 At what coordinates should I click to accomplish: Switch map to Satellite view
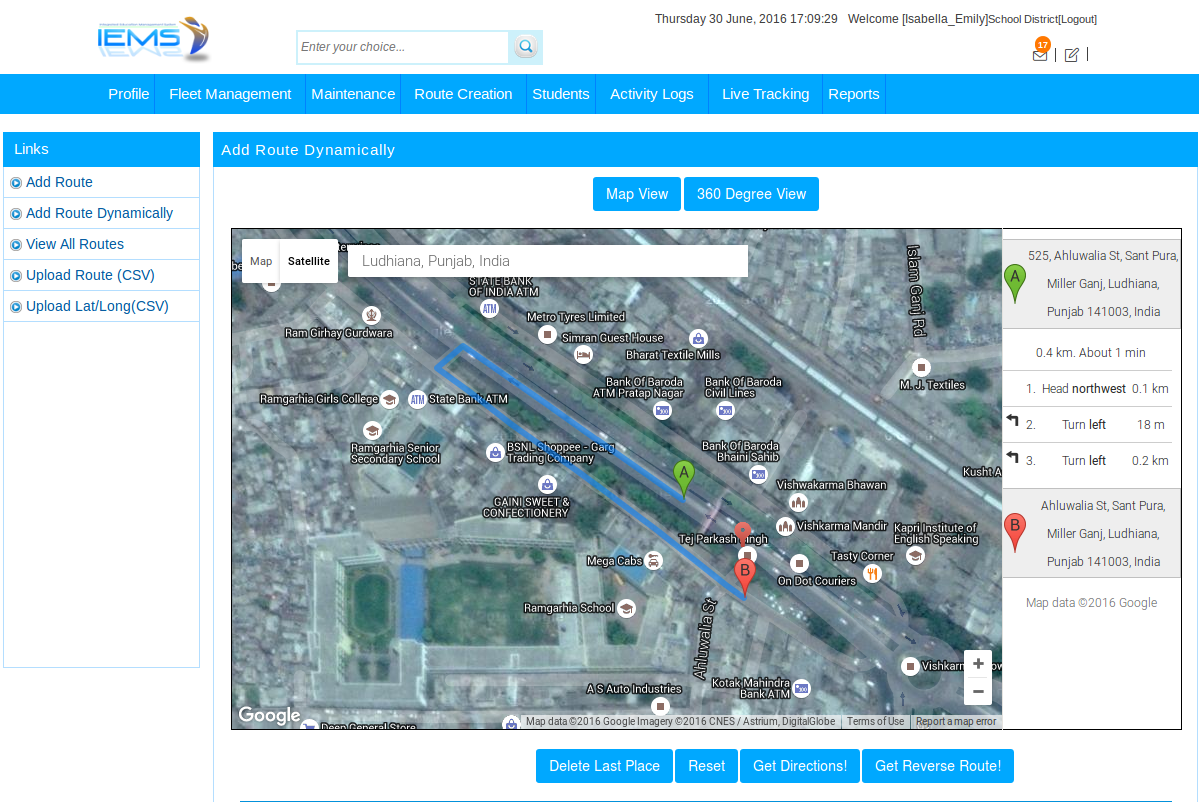(x=309, y=261)
